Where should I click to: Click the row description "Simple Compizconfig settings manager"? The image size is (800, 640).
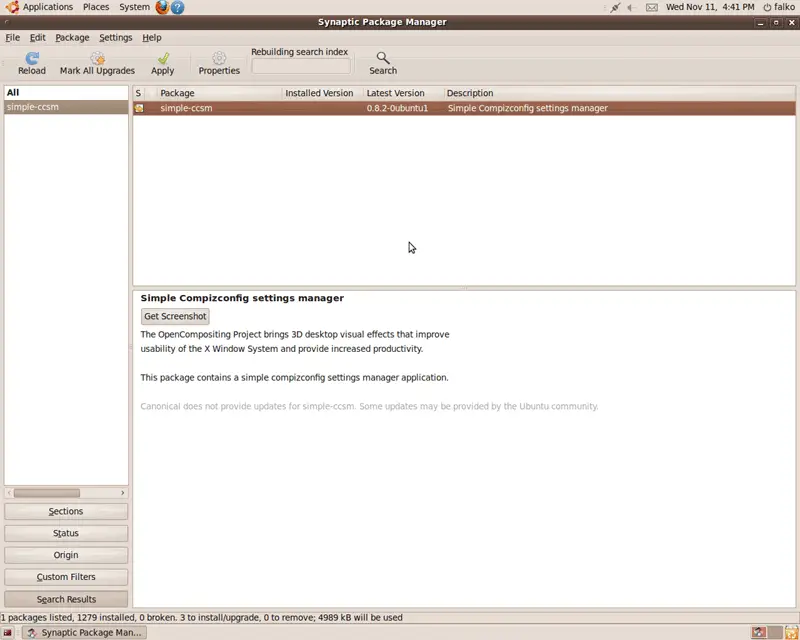pos(528,108)
